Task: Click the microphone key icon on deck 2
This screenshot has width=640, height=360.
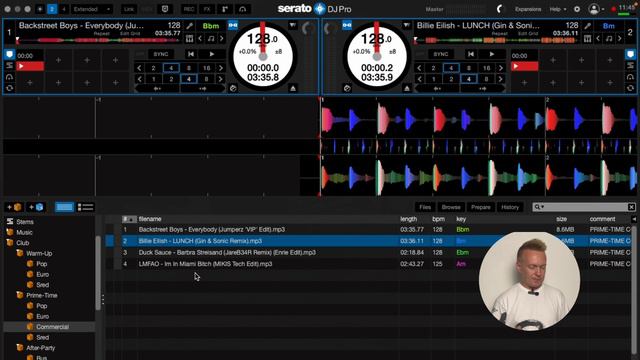Action: tap(587, 26)
